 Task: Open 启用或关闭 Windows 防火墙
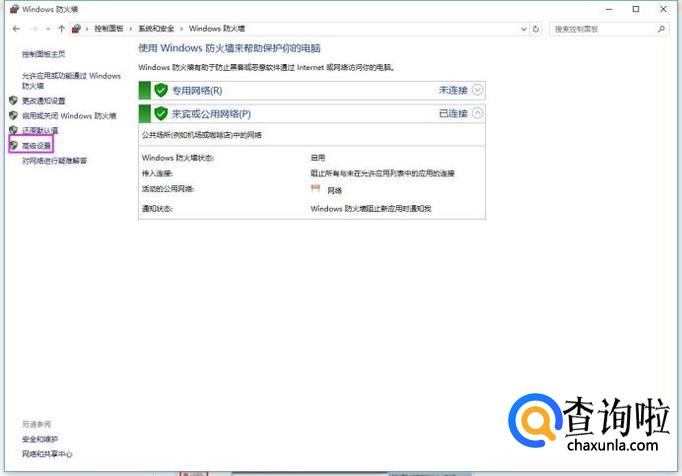click(69, 116)
